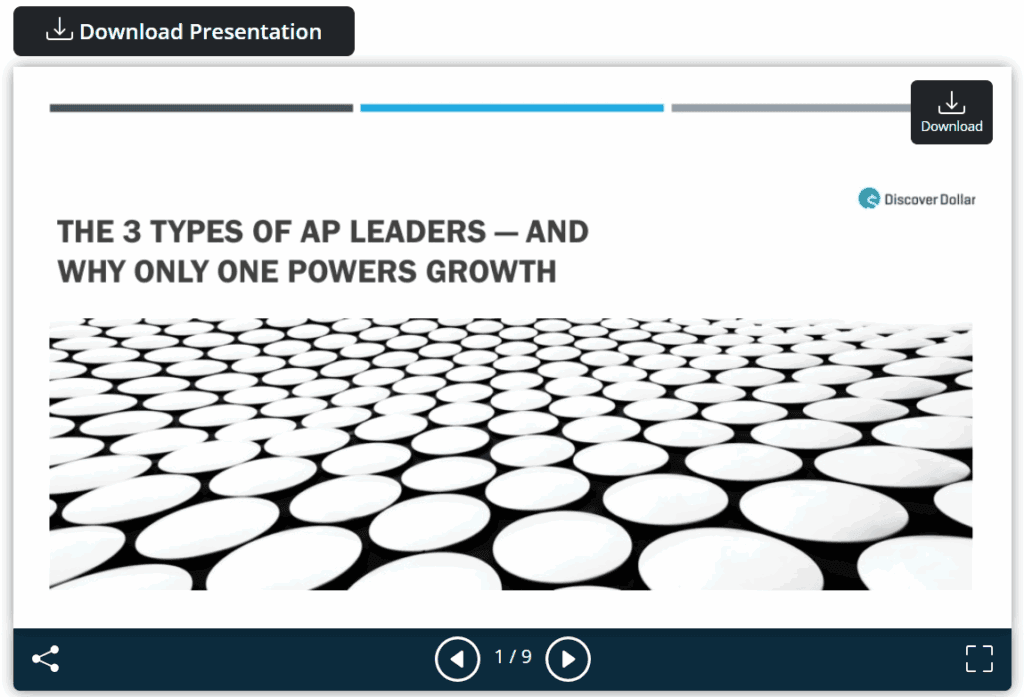
Task: Click the right-pointing triangle in the circled button
Action: pyautogui.click(x=569, y=659)
